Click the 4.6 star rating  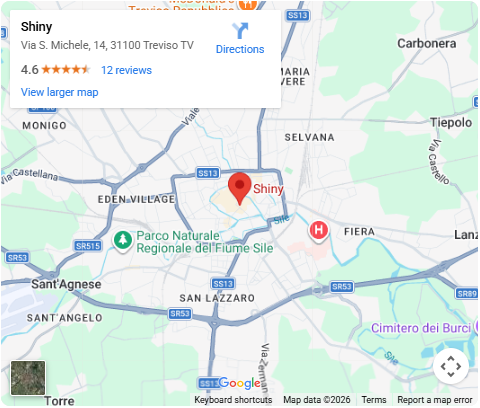[55, 70]
